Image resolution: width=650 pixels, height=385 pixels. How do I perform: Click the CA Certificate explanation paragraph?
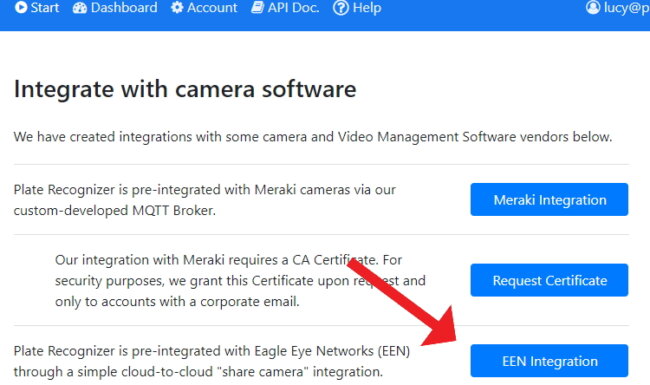point(240,281)
